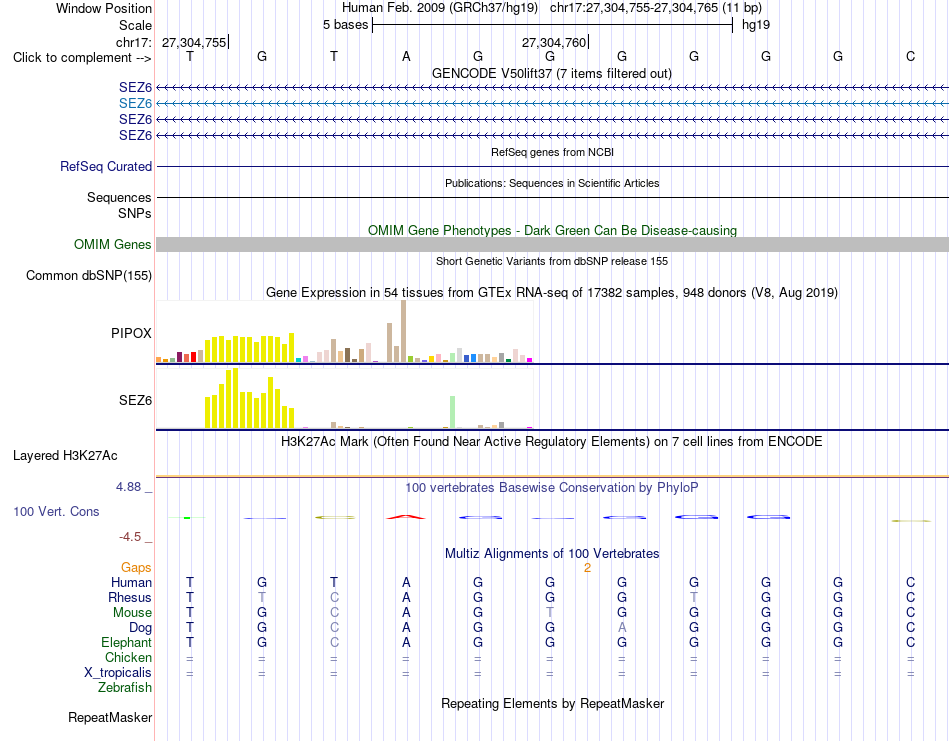Click the faded 'T' base in the Mouse row
The height and width of the screenshot is (741, 950).
pos(550,613)
